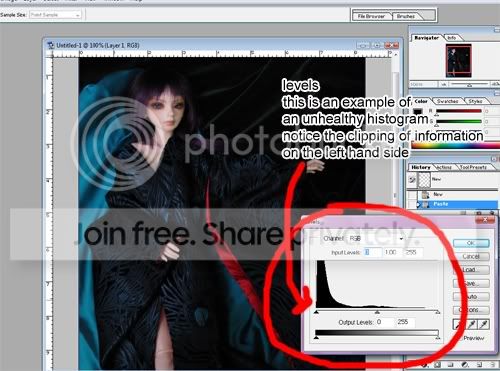Click the Input Levels 255 field
Viewport: 500px width, 371px height.
coord(412,252)
